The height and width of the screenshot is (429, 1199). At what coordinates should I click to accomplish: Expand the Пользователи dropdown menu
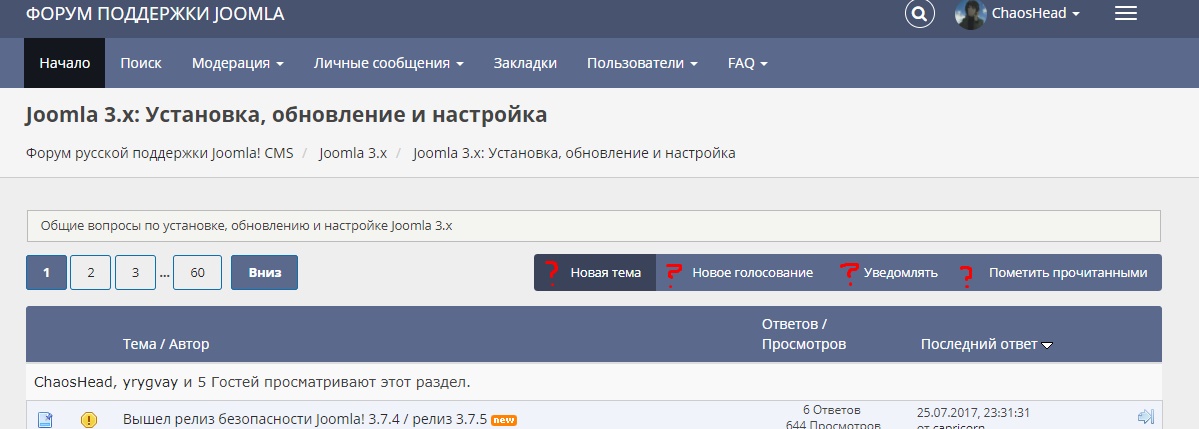pos(642,63)
